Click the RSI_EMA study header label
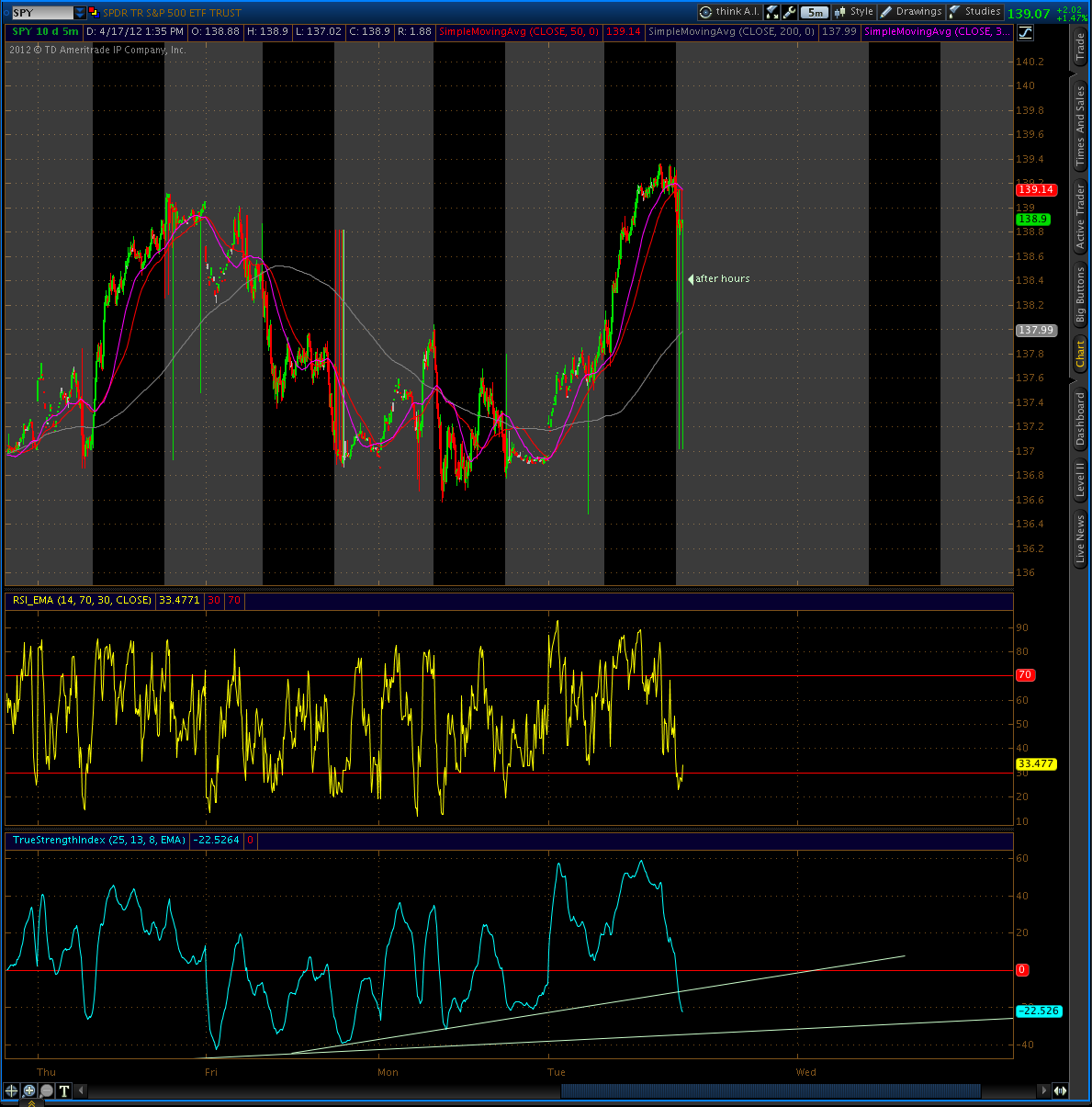 (x=82, y=600)
